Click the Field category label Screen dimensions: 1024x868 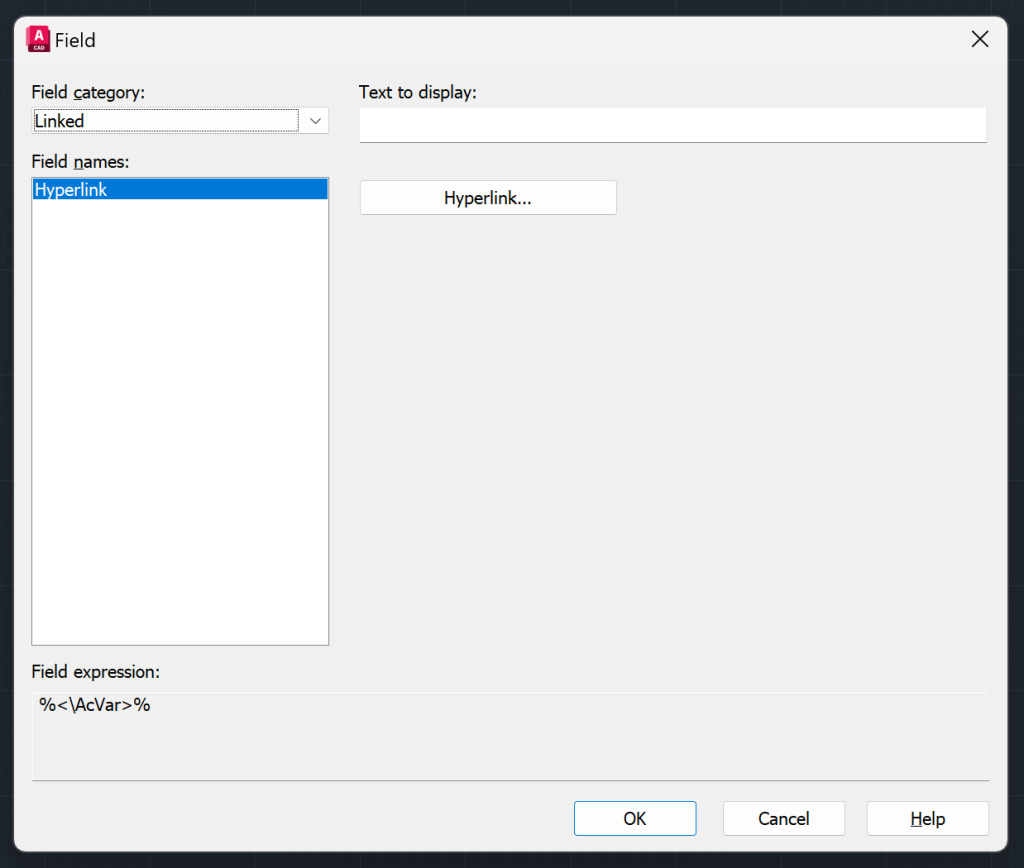click(x=90, y=91)
